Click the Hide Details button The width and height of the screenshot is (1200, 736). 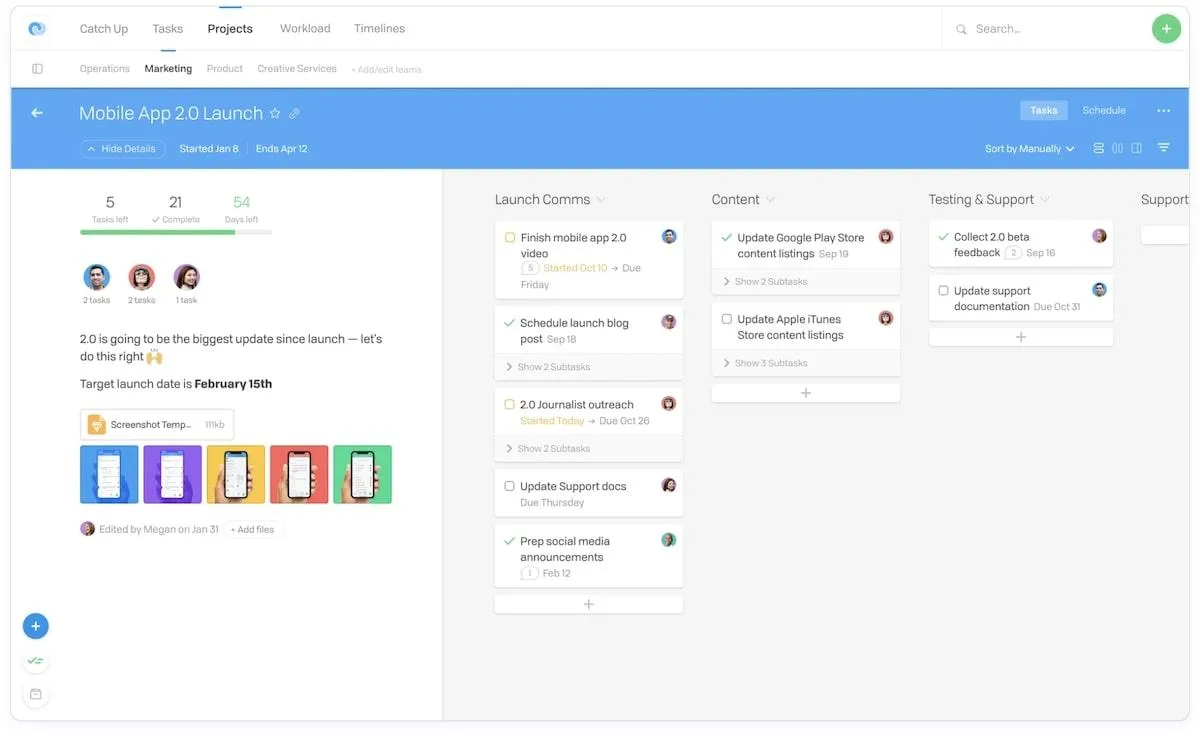click(122, 149)
